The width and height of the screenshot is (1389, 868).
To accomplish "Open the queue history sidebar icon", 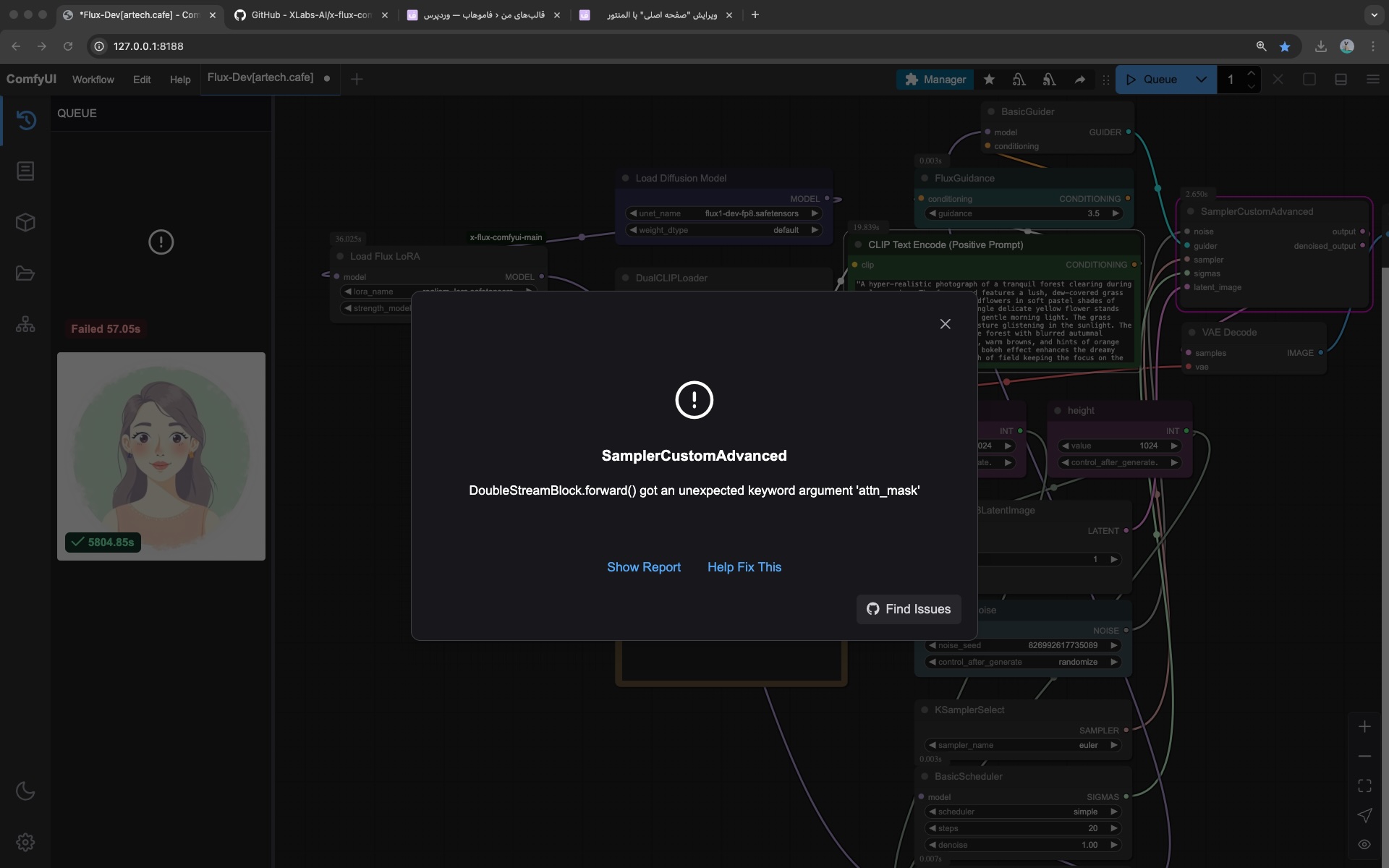I will 26,120.
